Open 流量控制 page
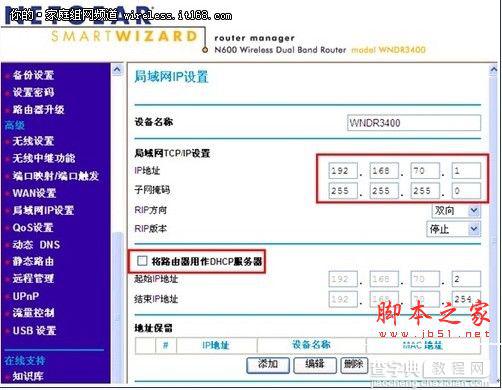This screenshot has width=502, height=390. (x=33, y=313)
